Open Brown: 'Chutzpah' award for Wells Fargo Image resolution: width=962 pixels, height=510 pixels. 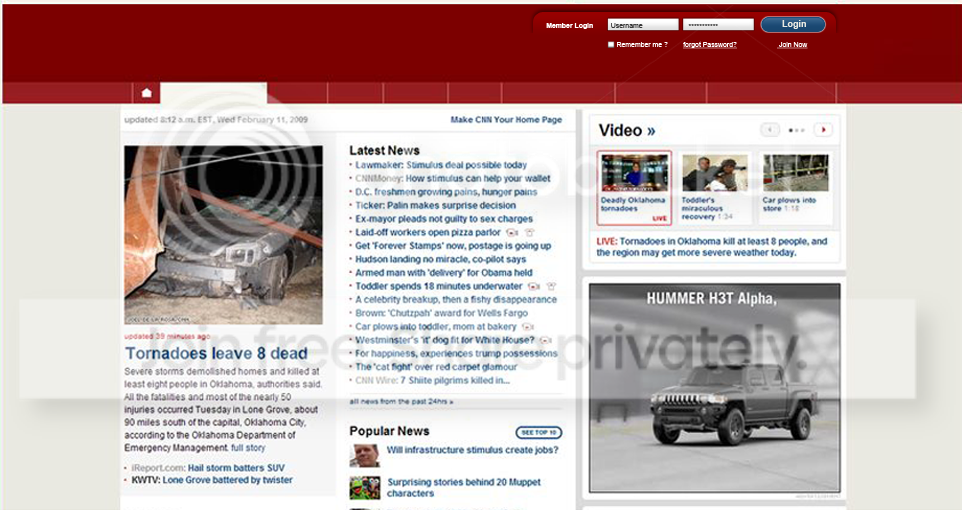pos(442,314)
